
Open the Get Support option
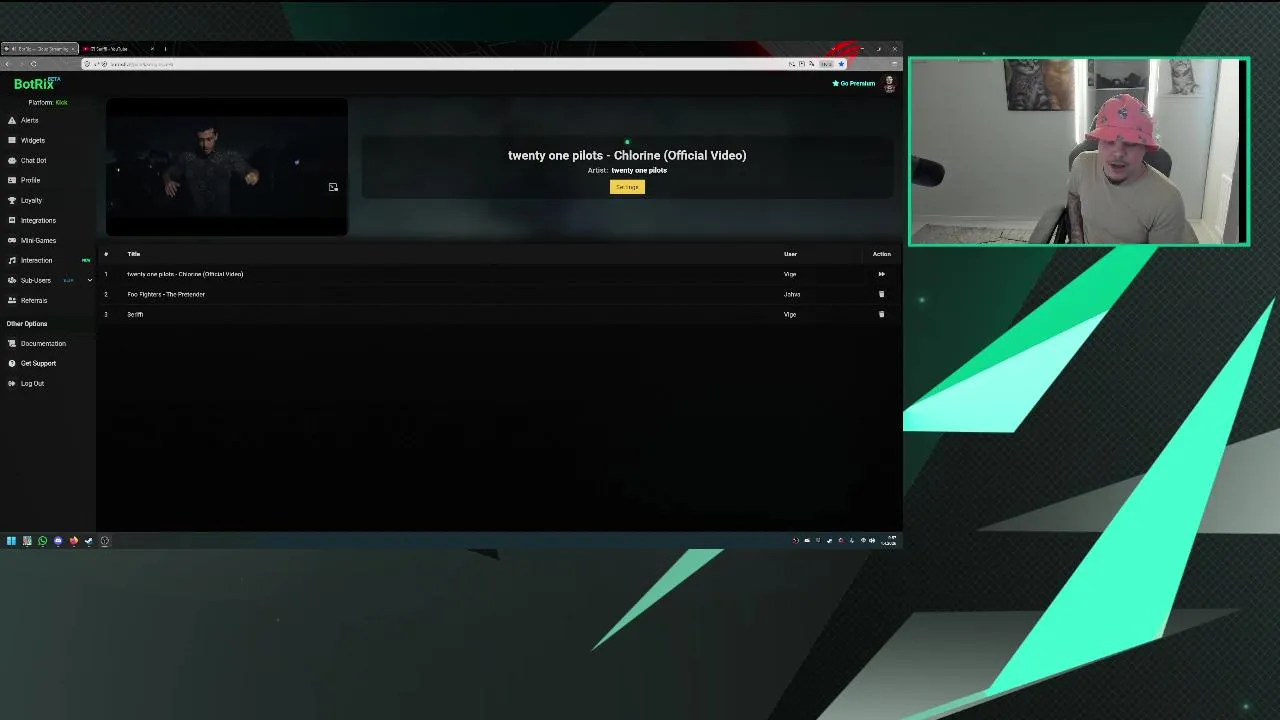[x=38, y=363]
